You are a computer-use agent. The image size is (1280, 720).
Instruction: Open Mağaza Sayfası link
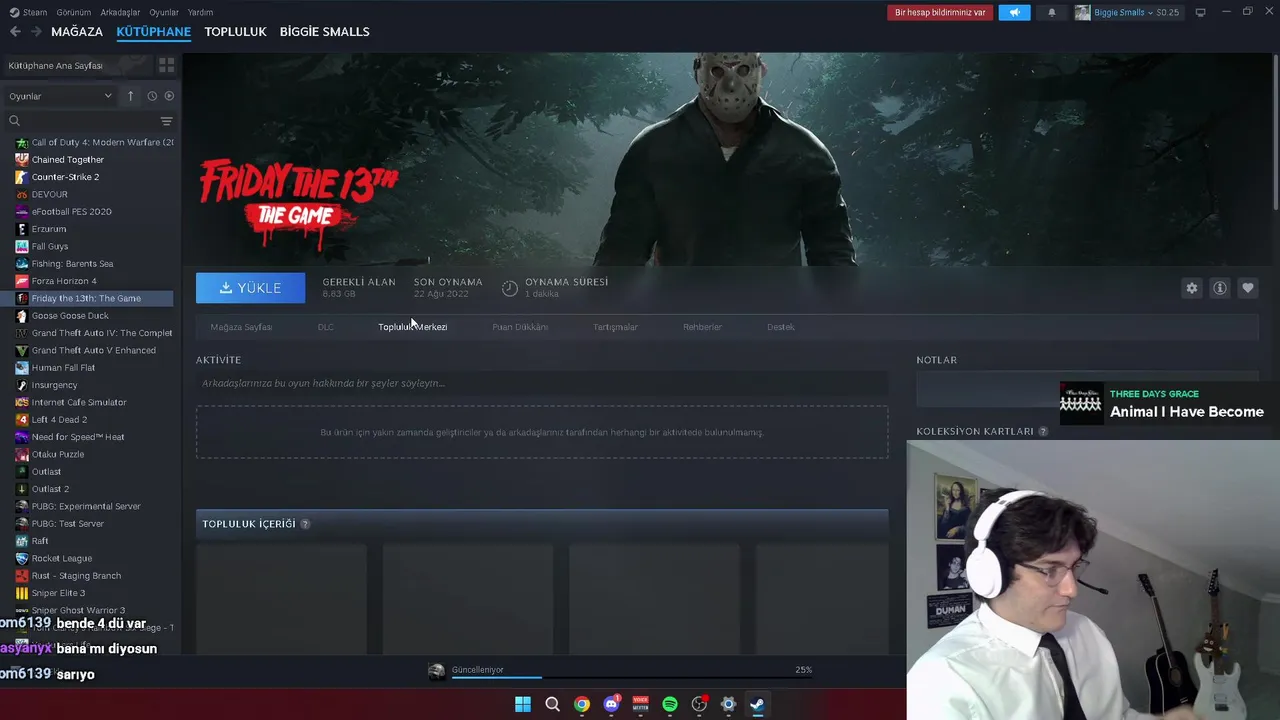(x=241, y=327)
